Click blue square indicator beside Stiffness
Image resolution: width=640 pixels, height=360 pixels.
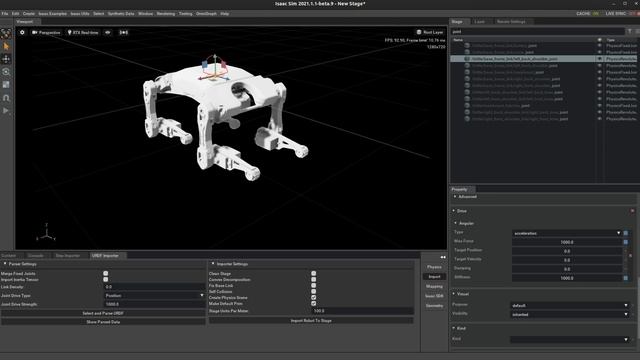pos(626,278)
